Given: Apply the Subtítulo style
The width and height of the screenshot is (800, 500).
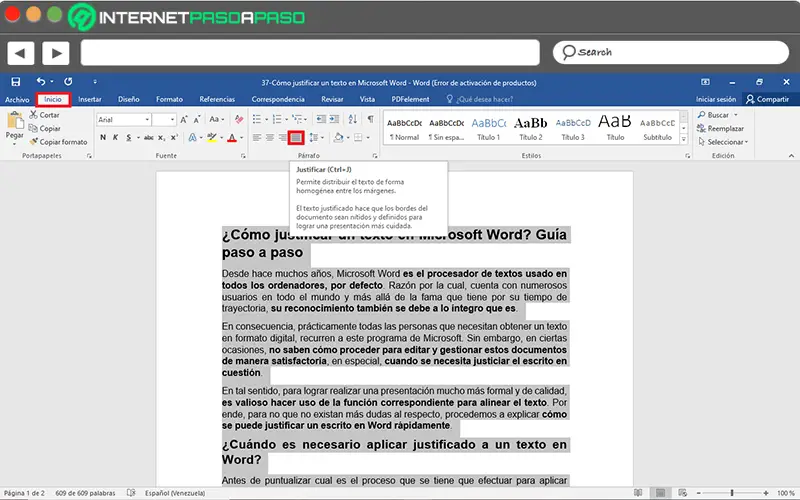Looking at the screenshot, I should click(x=657, y=129).
